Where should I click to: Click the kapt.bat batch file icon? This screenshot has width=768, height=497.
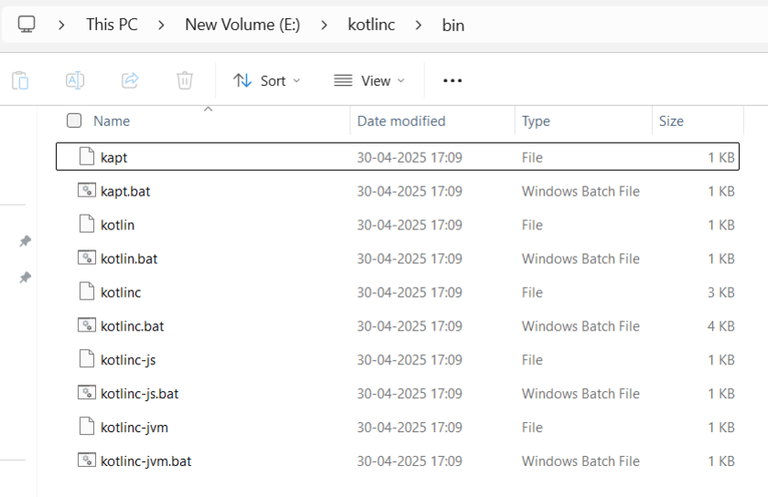click(x=86, y=191)
